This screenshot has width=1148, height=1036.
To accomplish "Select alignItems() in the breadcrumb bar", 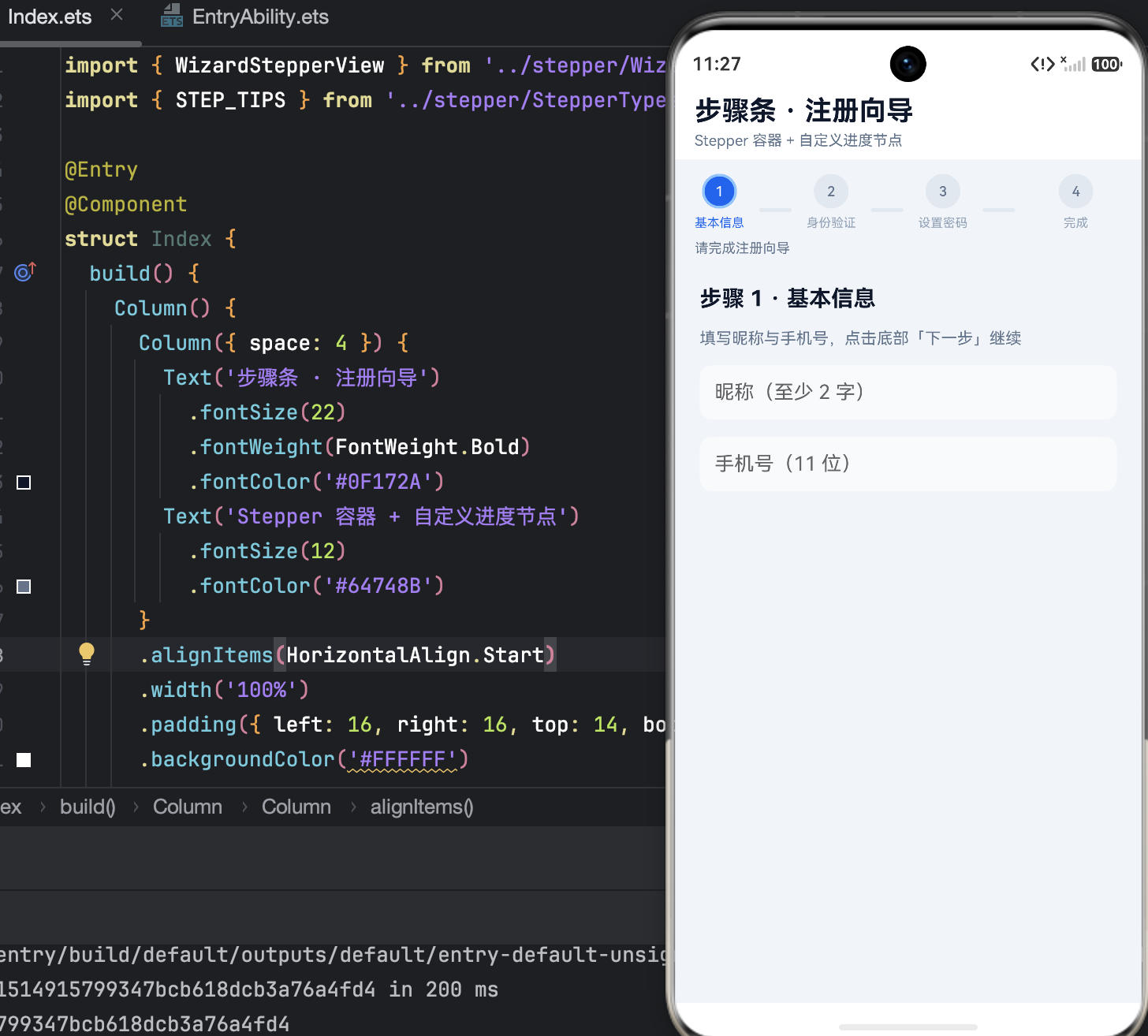I will click(422, 807).
